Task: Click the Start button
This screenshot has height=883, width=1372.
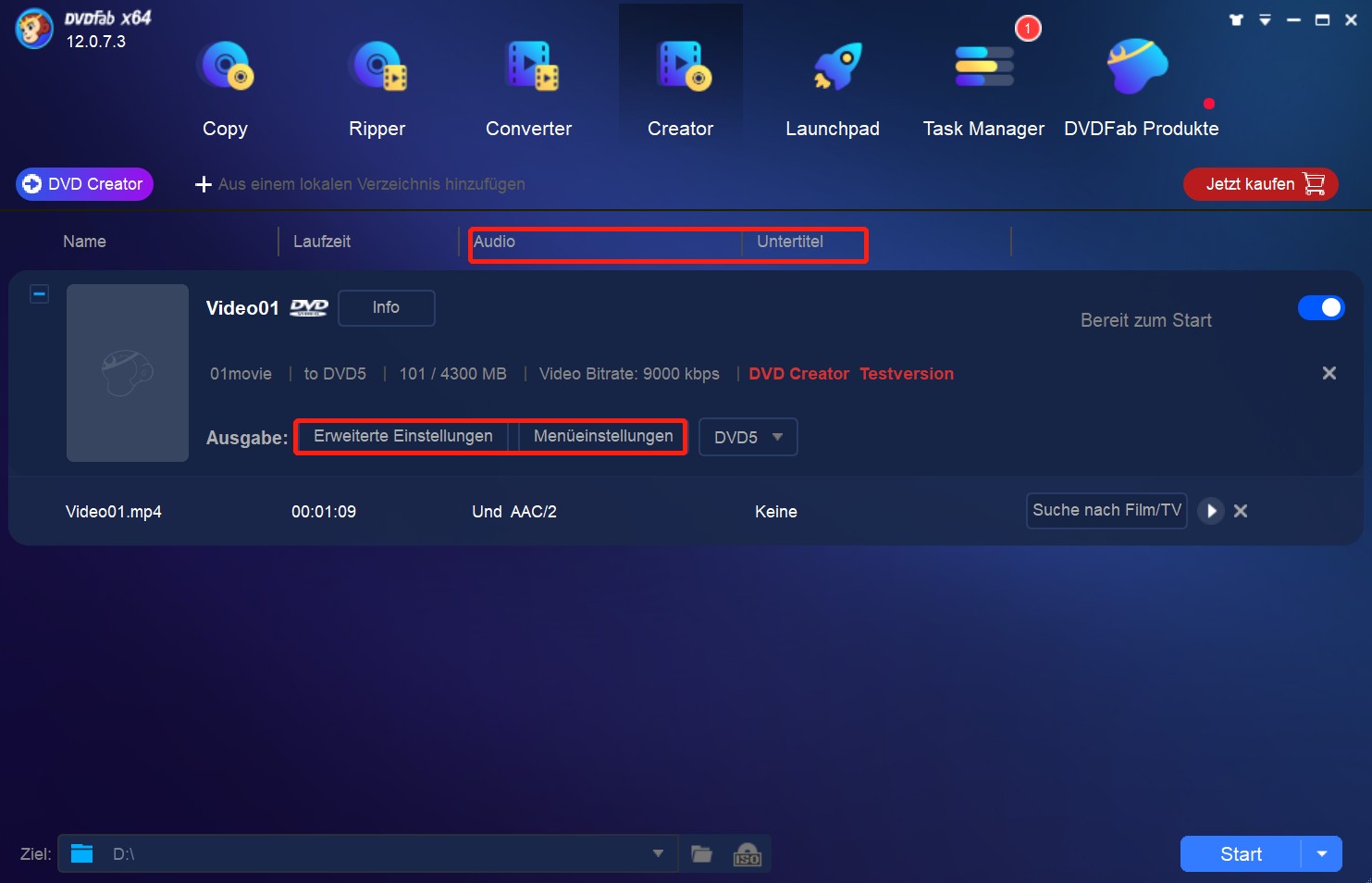Action: click(1241, 854)
